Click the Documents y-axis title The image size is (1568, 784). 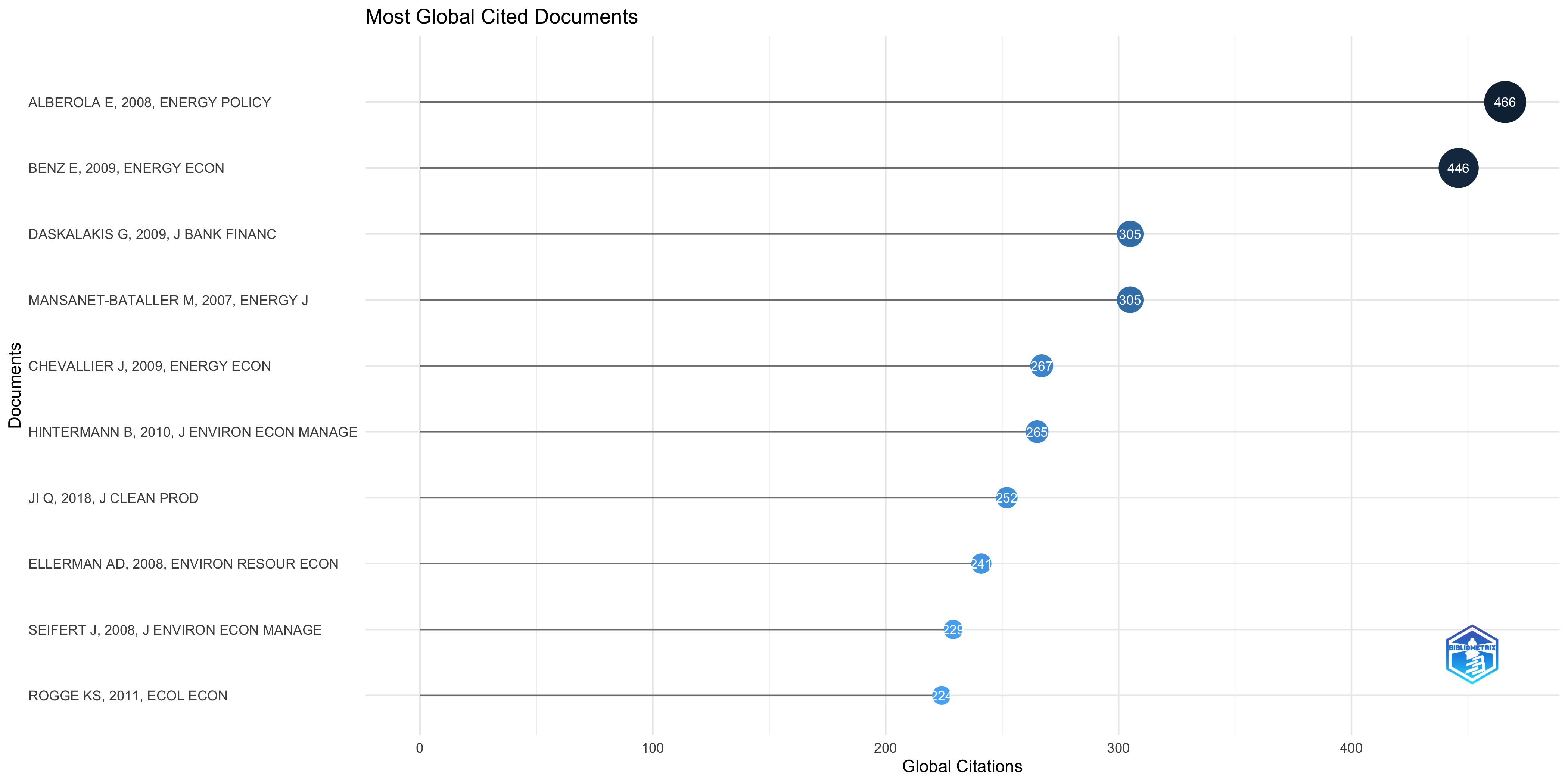click(15, 385)
